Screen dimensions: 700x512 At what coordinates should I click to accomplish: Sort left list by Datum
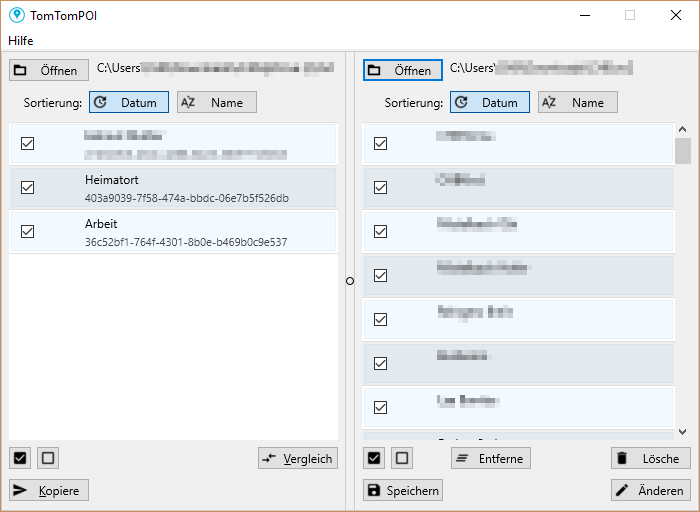pos(129,102)
